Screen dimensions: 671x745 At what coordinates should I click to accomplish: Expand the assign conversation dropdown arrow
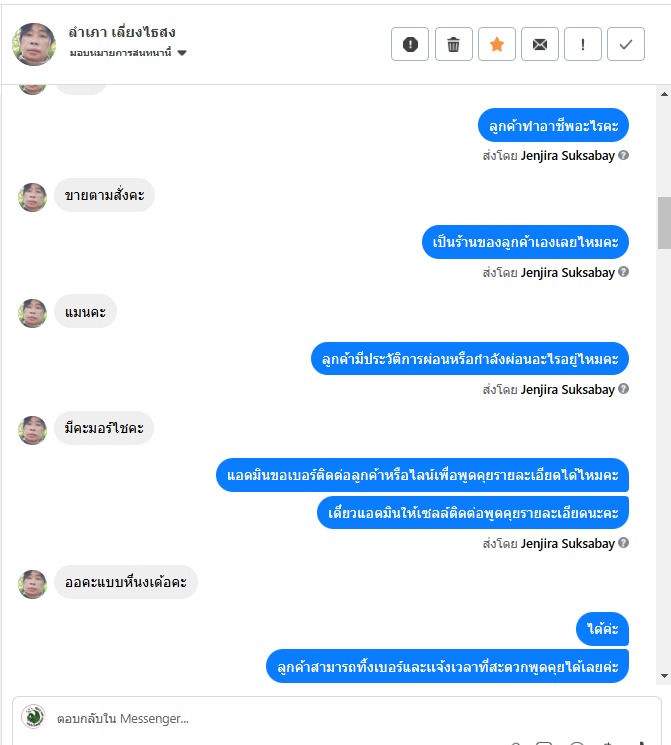click(182, 53)
